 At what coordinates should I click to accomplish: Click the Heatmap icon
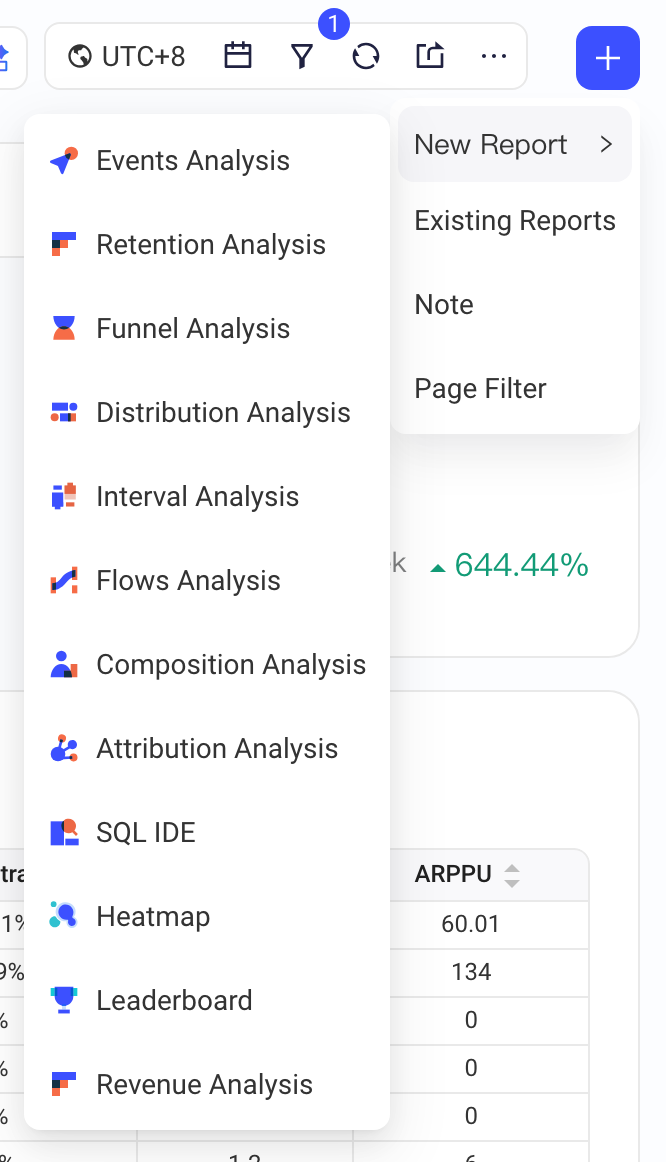click(64, 916)
